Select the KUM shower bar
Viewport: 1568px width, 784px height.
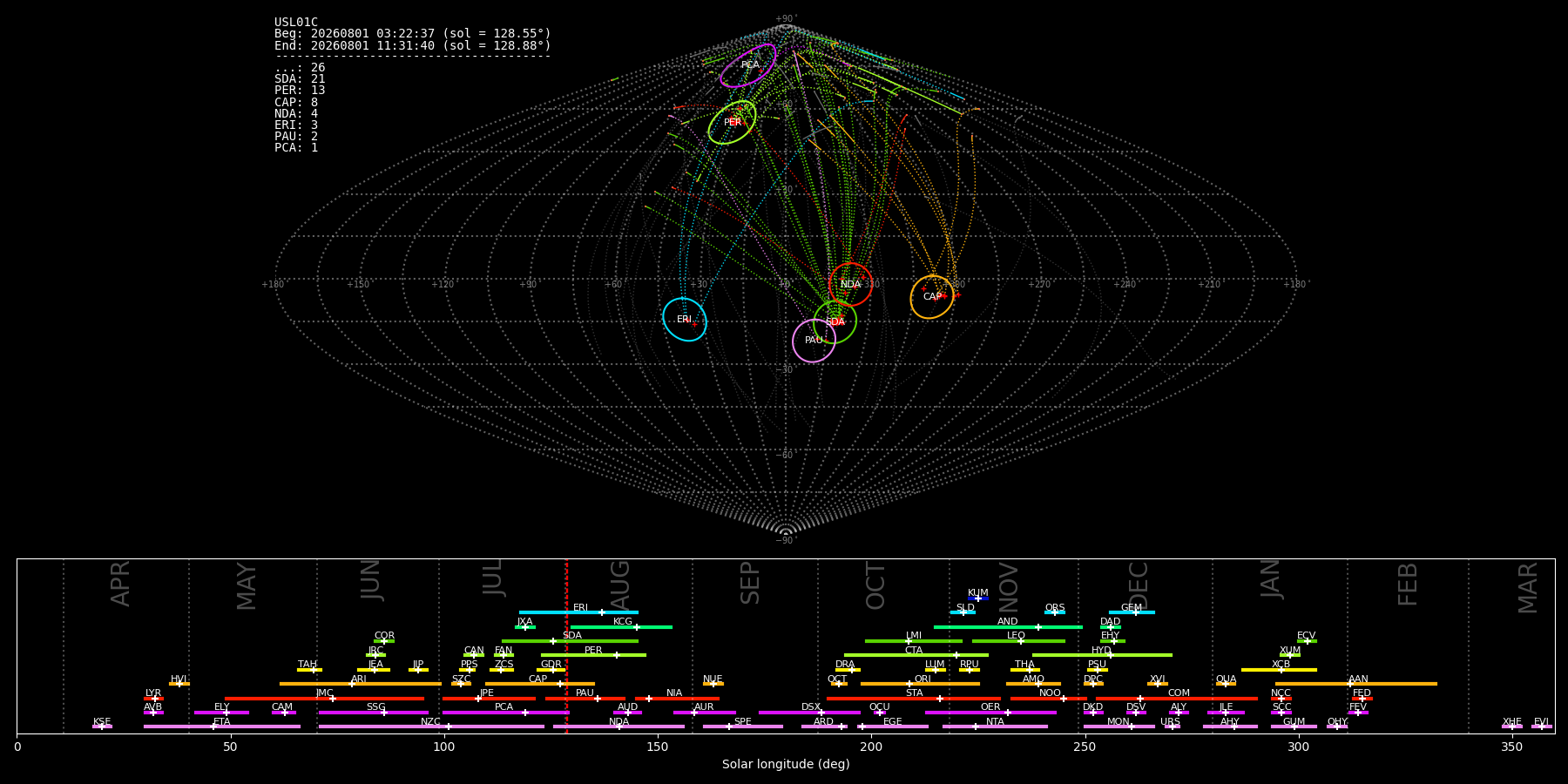(978, 598)
